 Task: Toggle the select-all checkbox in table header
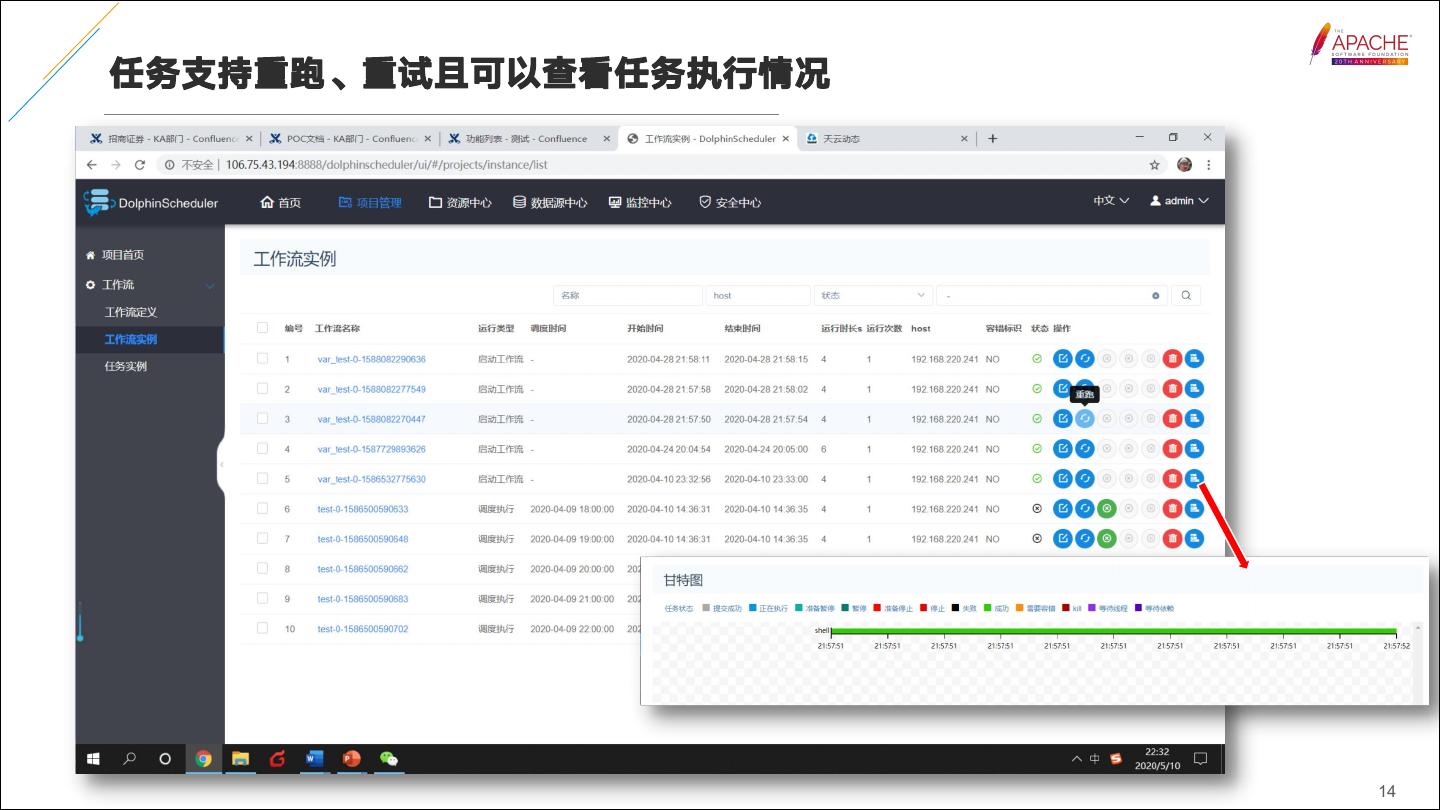pos(263,328)
